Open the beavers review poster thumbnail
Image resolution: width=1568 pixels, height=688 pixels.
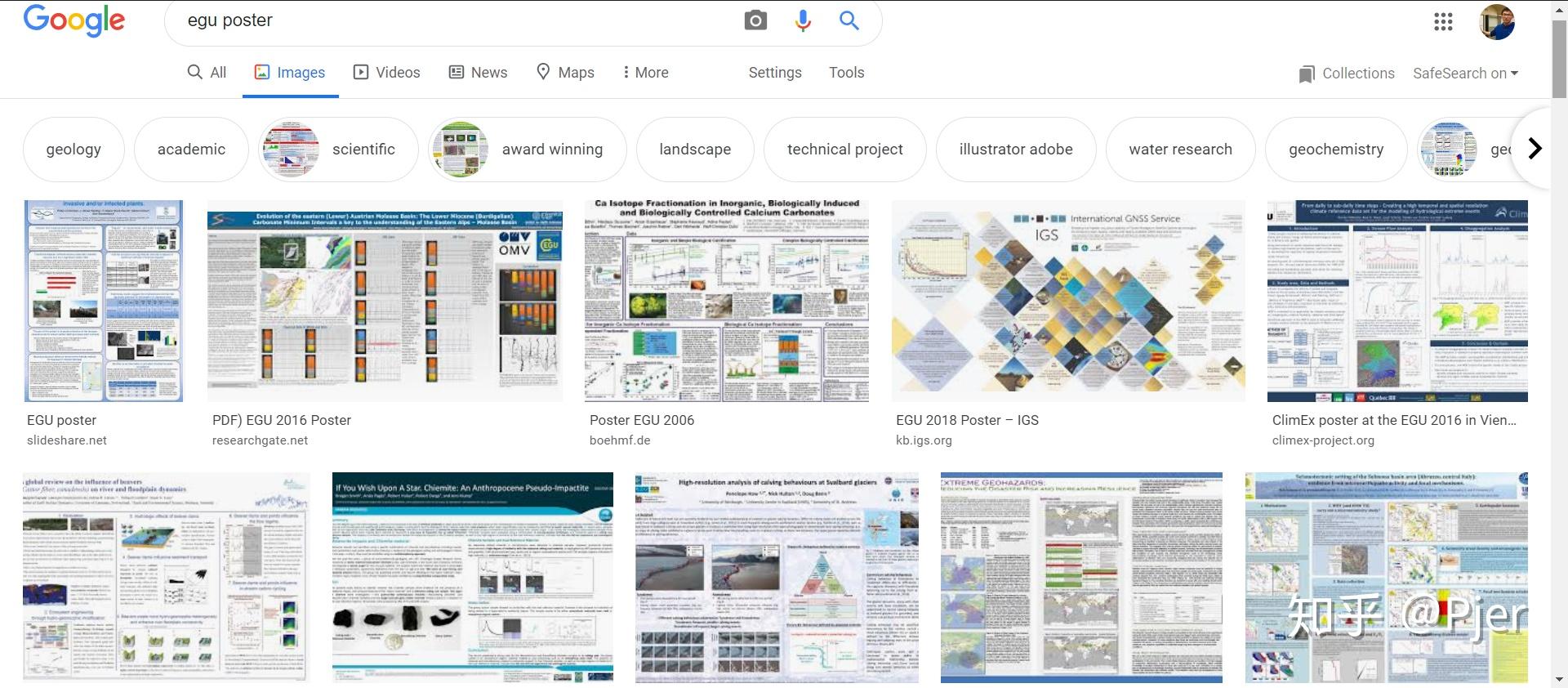(167, 577)
